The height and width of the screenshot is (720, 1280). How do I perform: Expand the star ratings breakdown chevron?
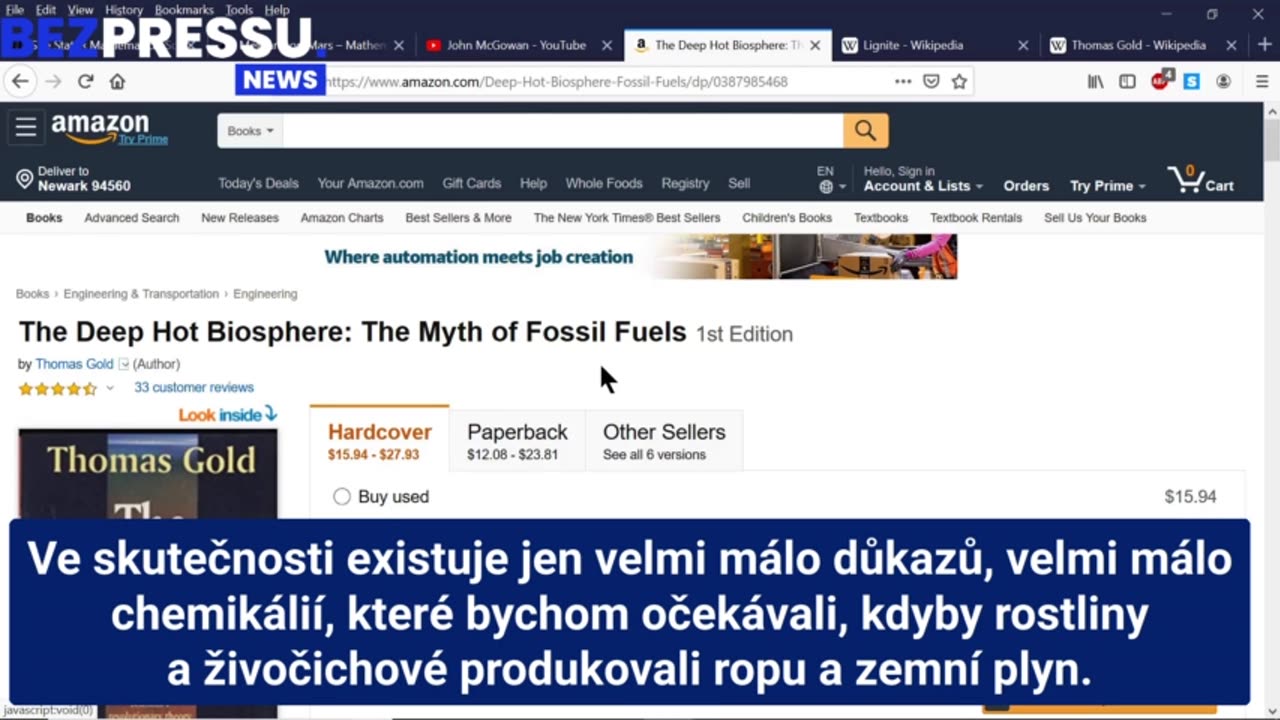[x=110, y=388]
